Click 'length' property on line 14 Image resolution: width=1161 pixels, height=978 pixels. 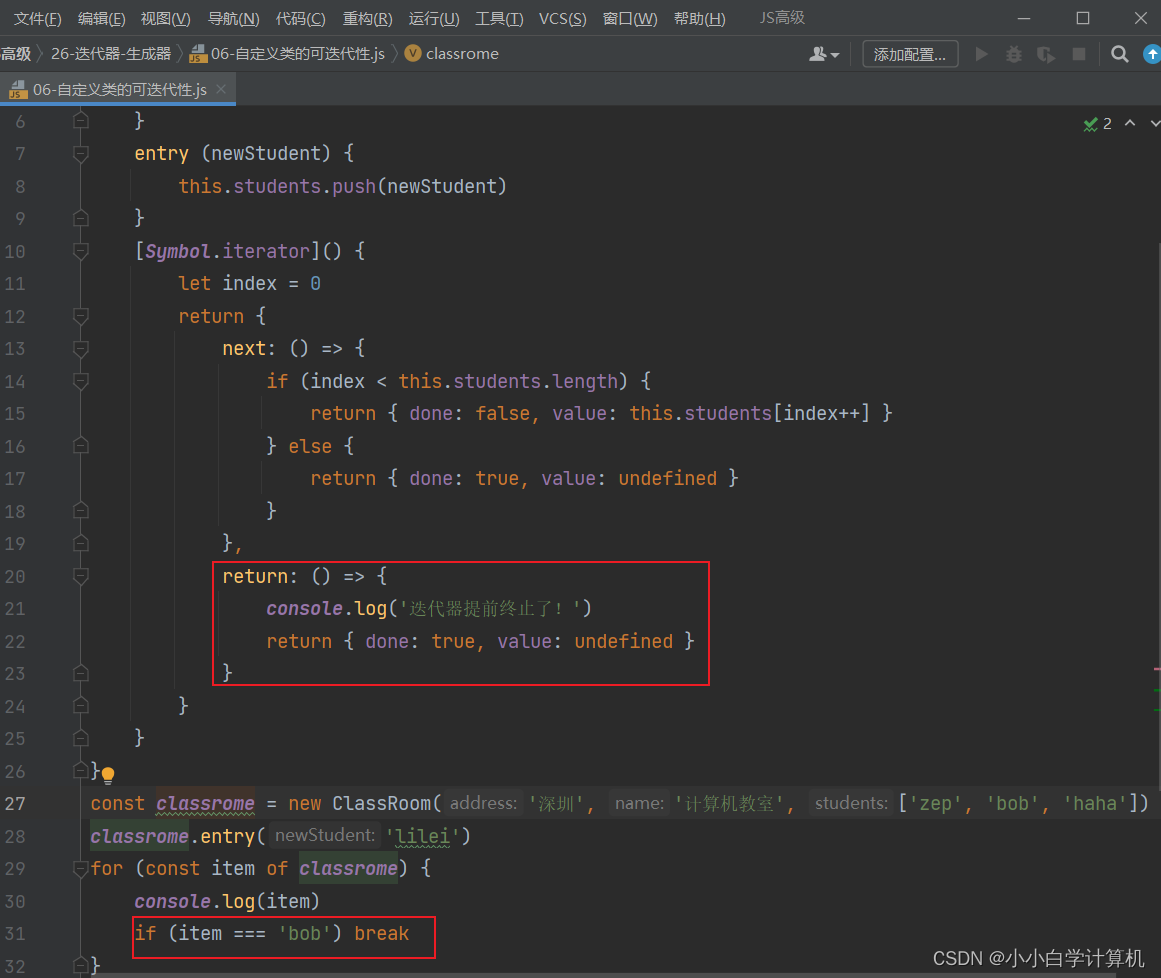coord(585,381)
